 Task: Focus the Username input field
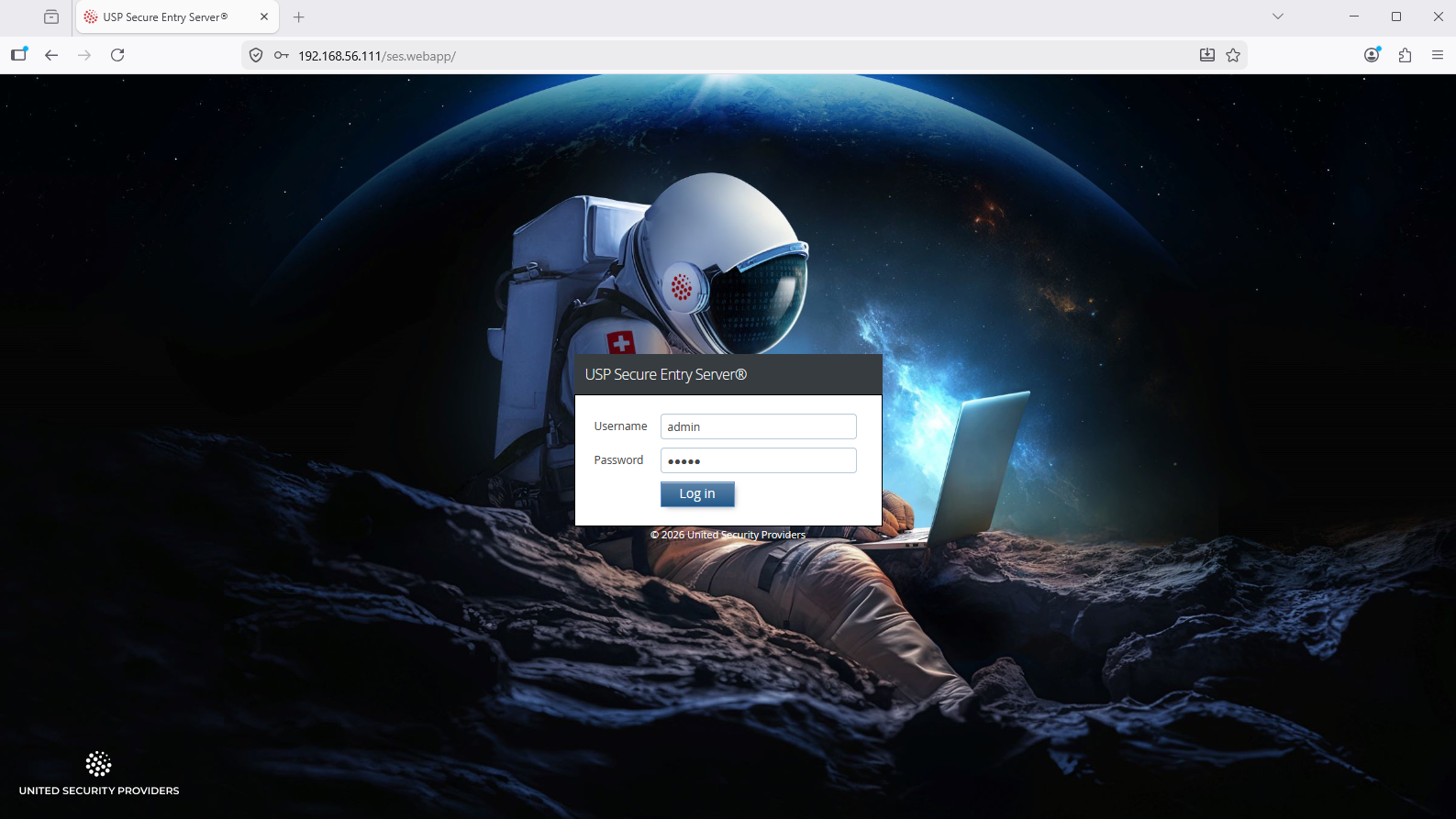[x=758, y=426]
